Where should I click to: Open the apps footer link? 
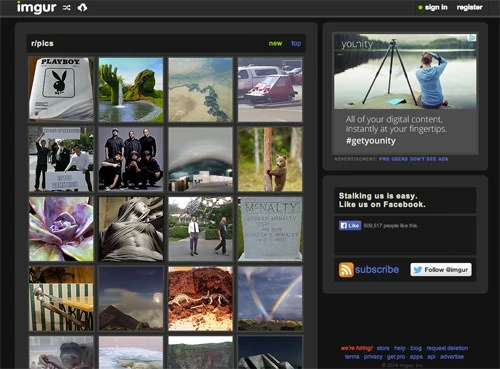(x=416, y=357)
